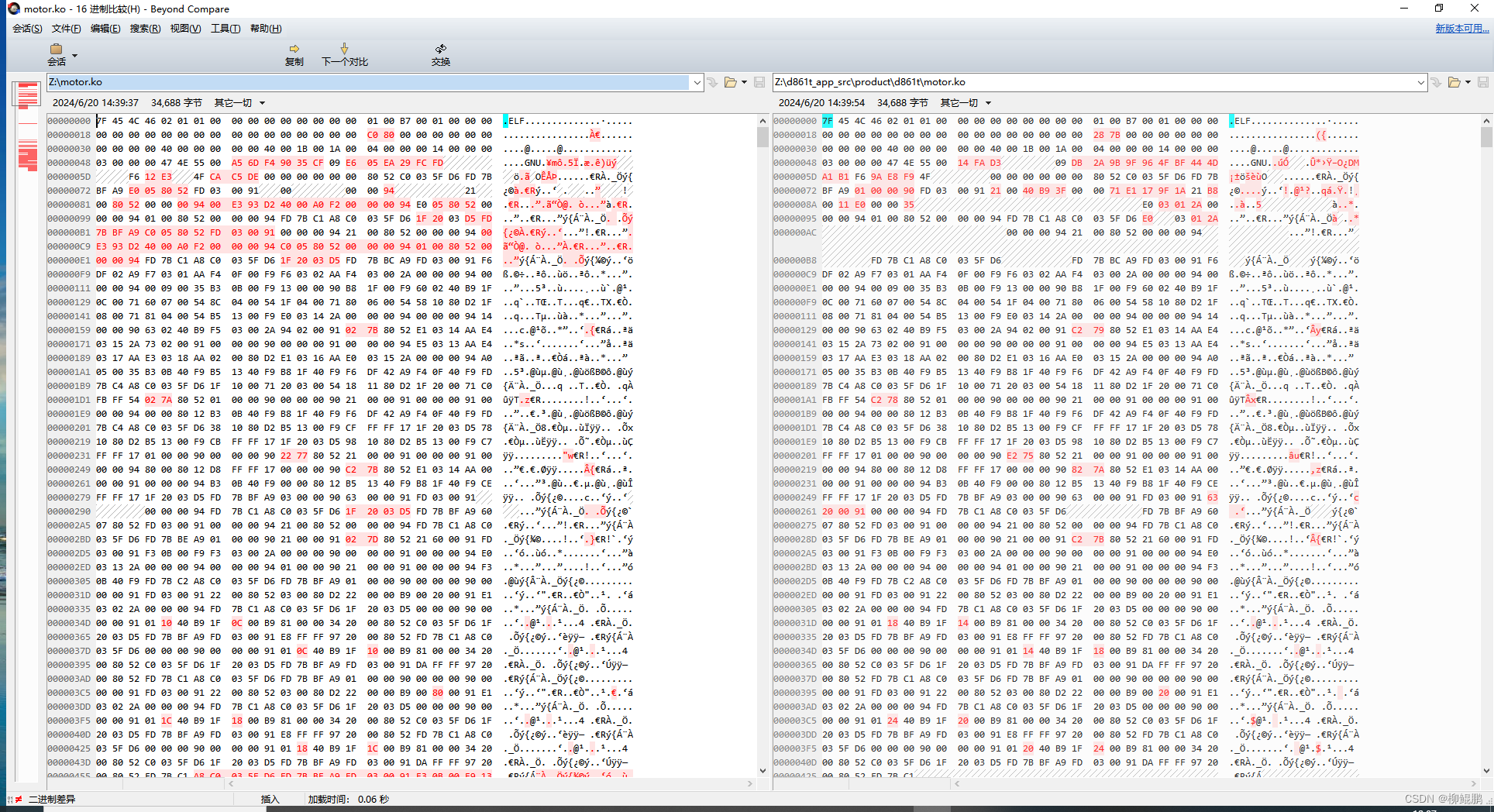1494x812 pixels.
Task: Expand the left open-file folder dropdown arrow
Action: point(745,82)
